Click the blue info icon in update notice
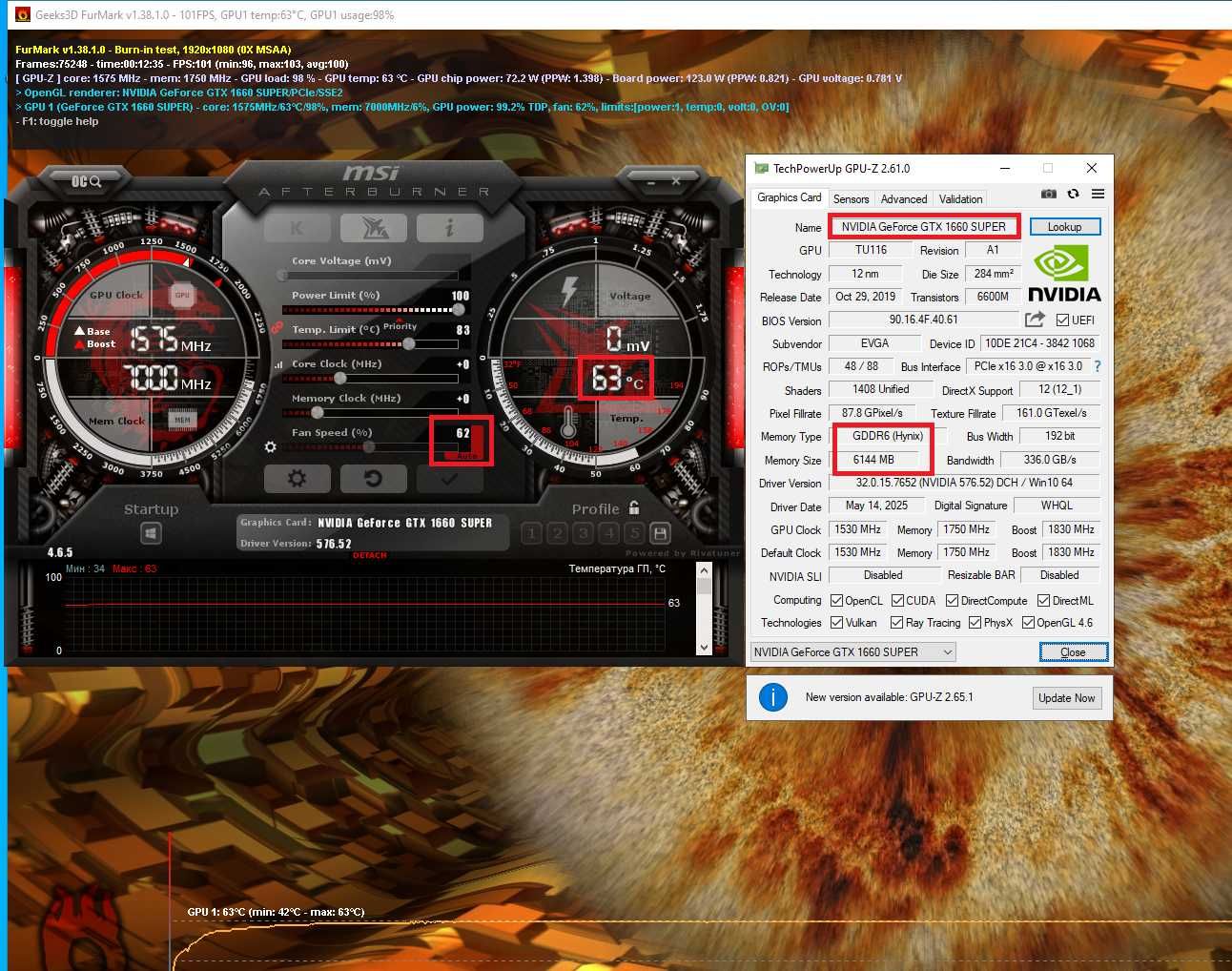The height and width of the screenshot is (971, 1232). click(x=773, y=697)
